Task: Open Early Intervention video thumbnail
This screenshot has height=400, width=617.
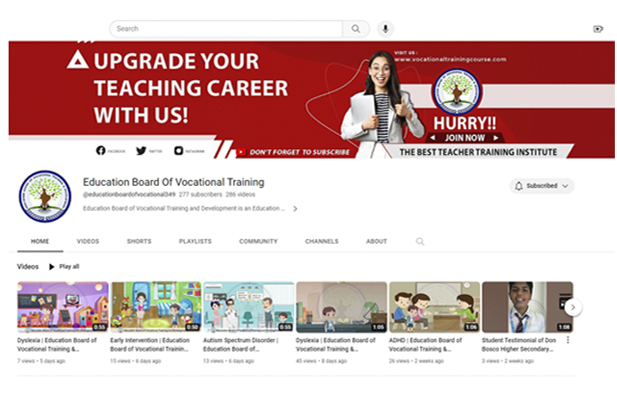Action: [156, 307]
